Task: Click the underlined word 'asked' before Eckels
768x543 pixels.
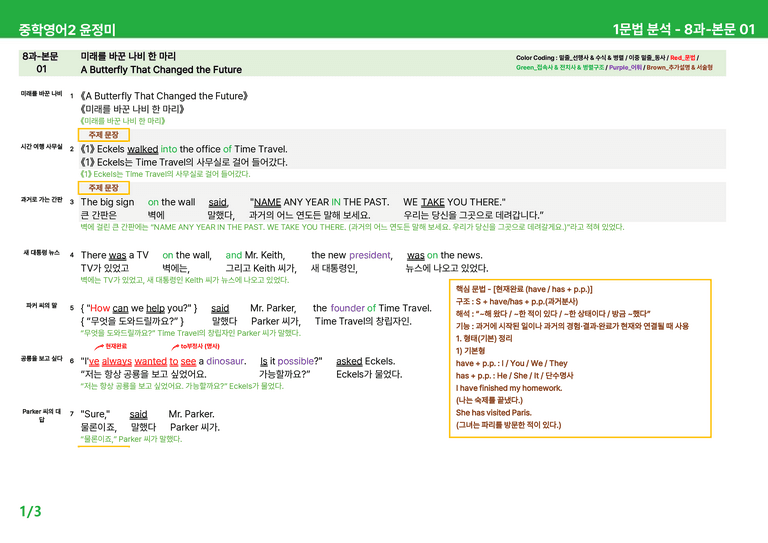Action: coord(349,361)
